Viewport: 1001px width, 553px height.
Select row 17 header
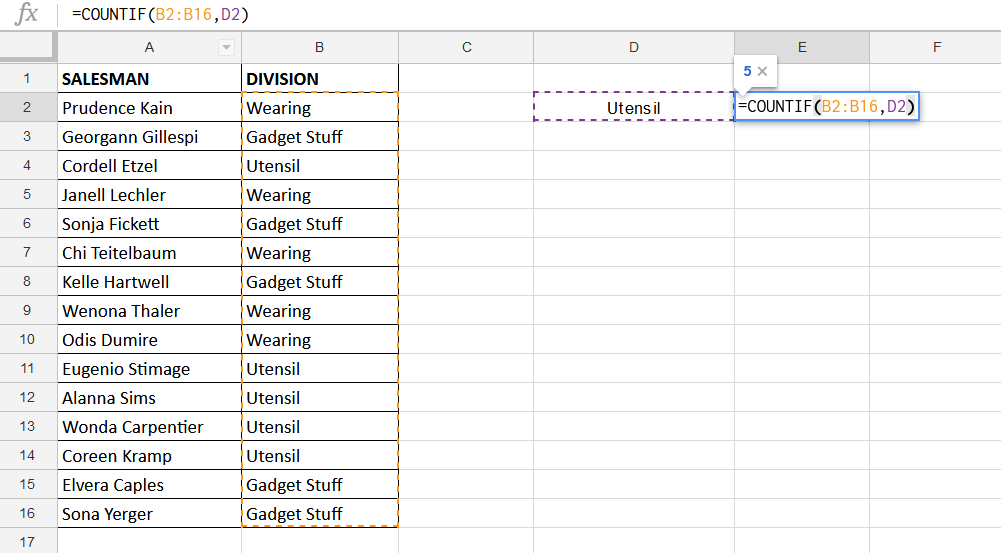(x=28, y=542)
